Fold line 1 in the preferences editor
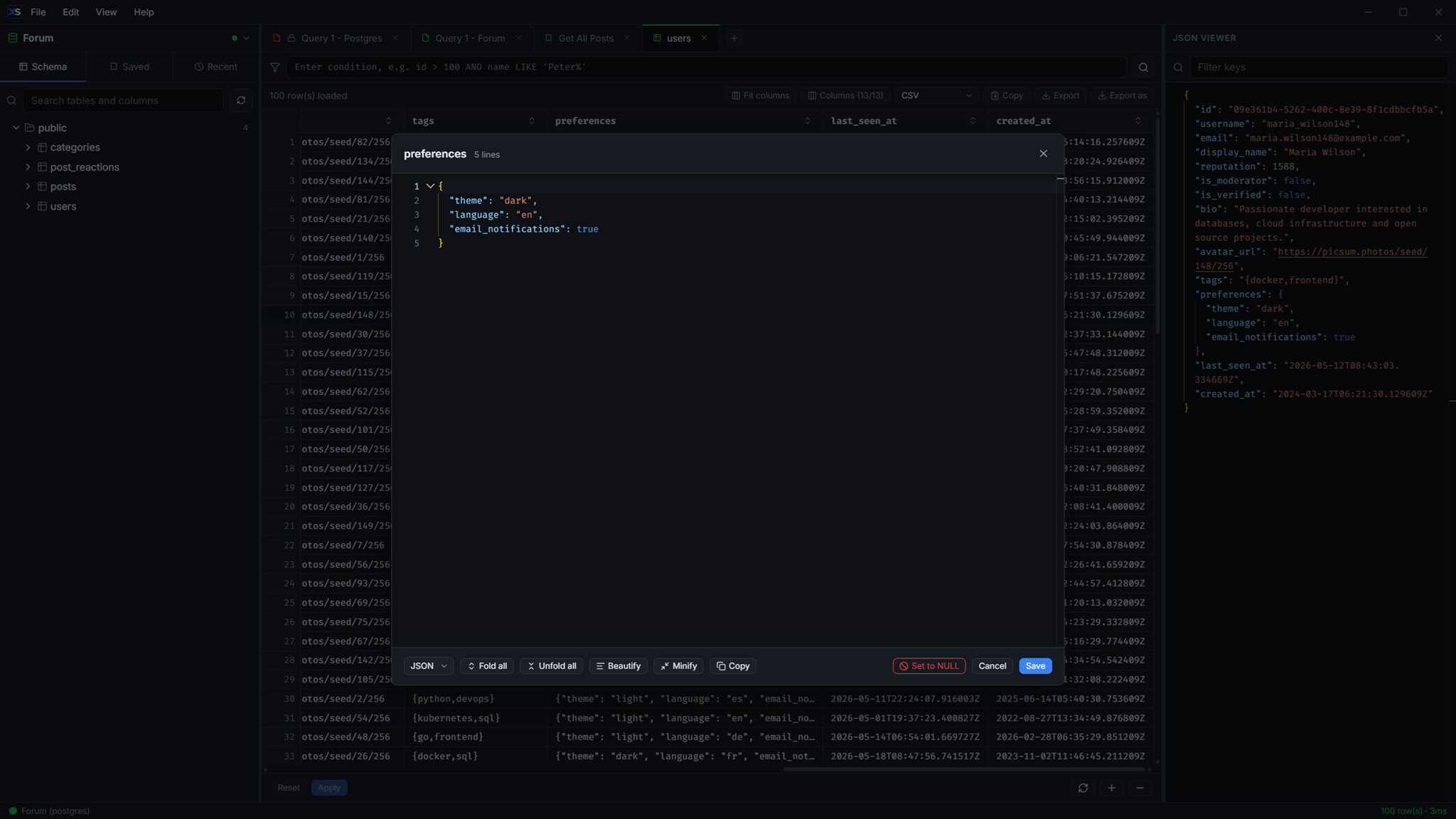This screenshot has height=819, width=1456. pos(430,186)
